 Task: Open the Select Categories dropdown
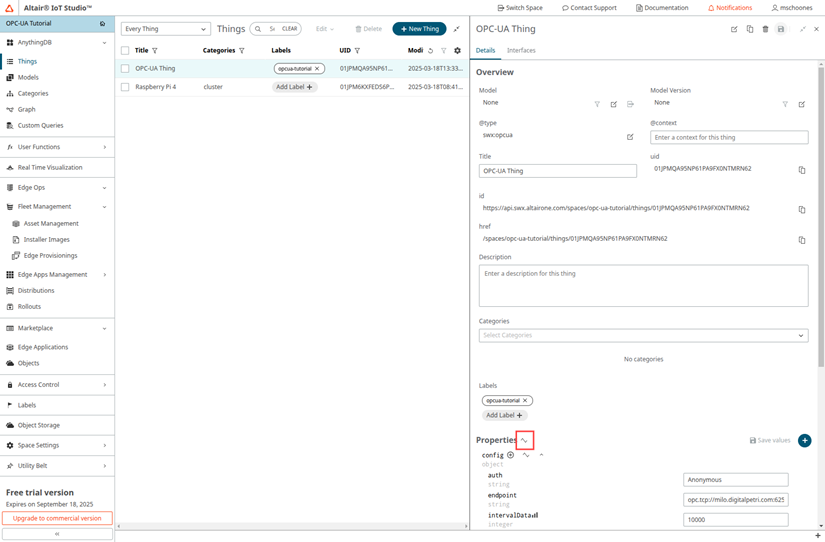click(643, 335)
